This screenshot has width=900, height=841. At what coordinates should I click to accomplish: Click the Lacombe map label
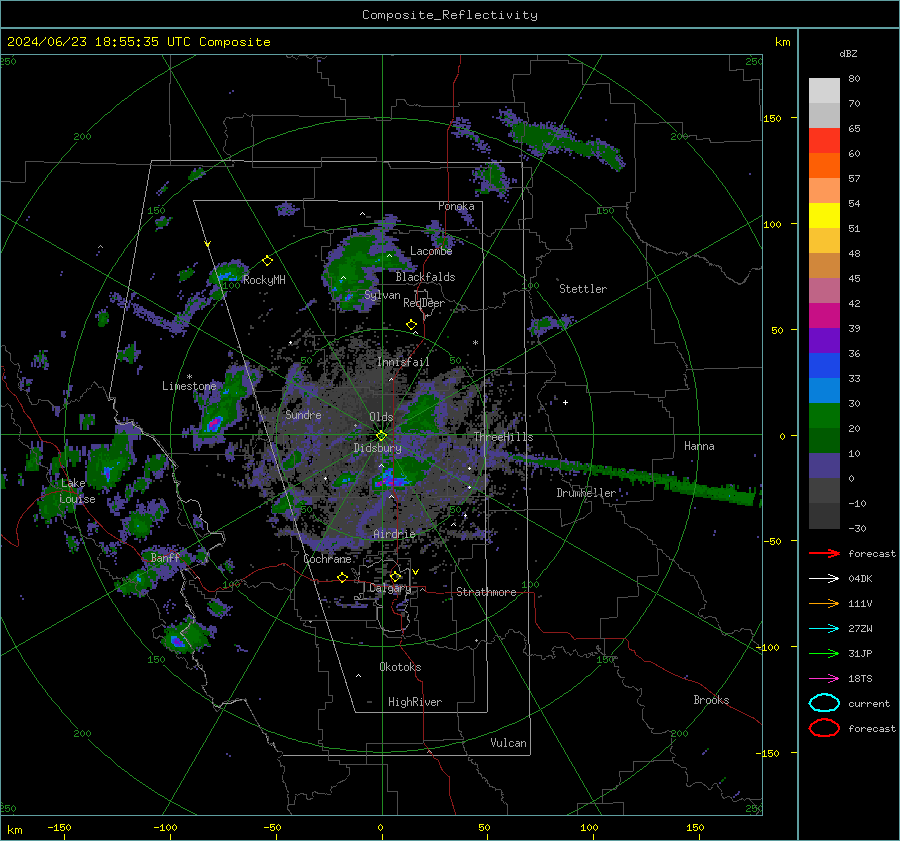[431, 251]
